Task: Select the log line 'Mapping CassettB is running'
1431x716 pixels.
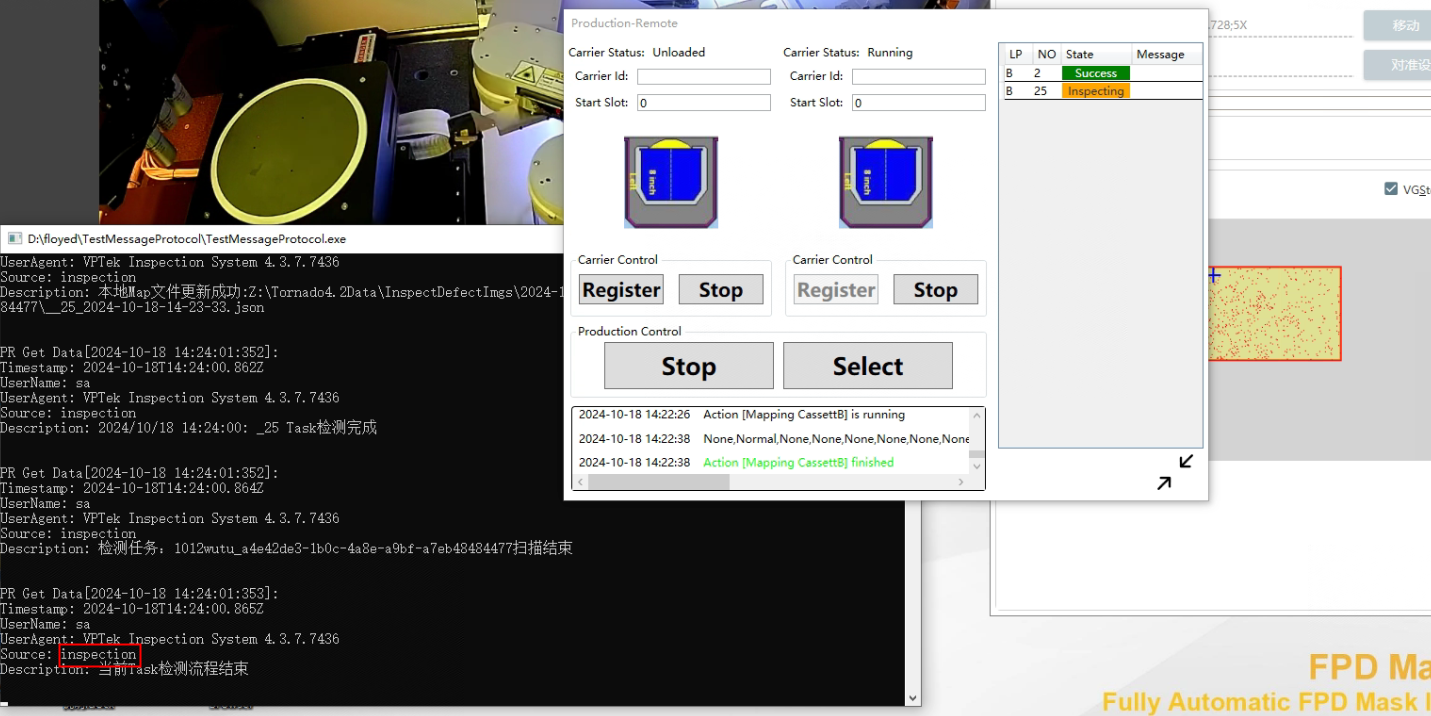Action: pyautogui.click(x=741, y=414)
